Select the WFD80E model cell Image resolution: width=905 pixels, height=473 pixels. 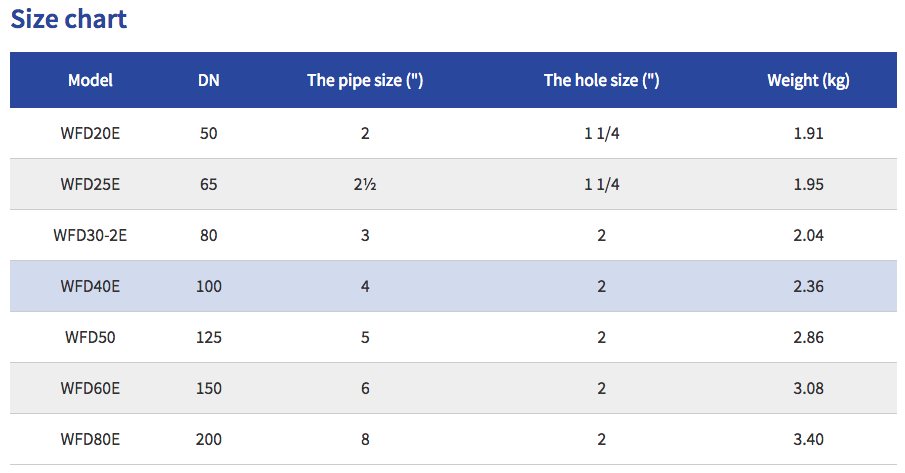point(90,440)
